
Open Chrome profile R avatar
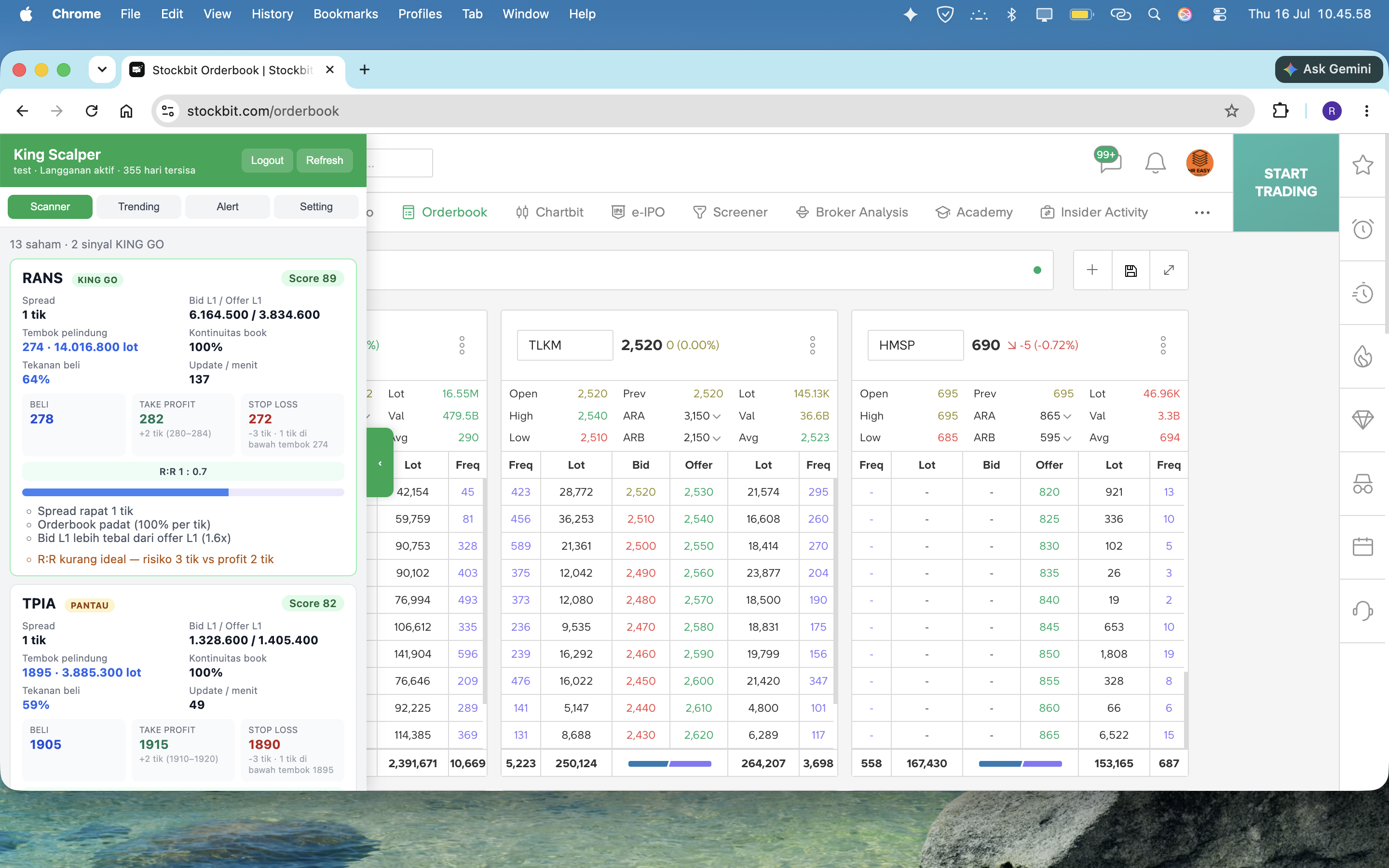(x=1332, y=111)
